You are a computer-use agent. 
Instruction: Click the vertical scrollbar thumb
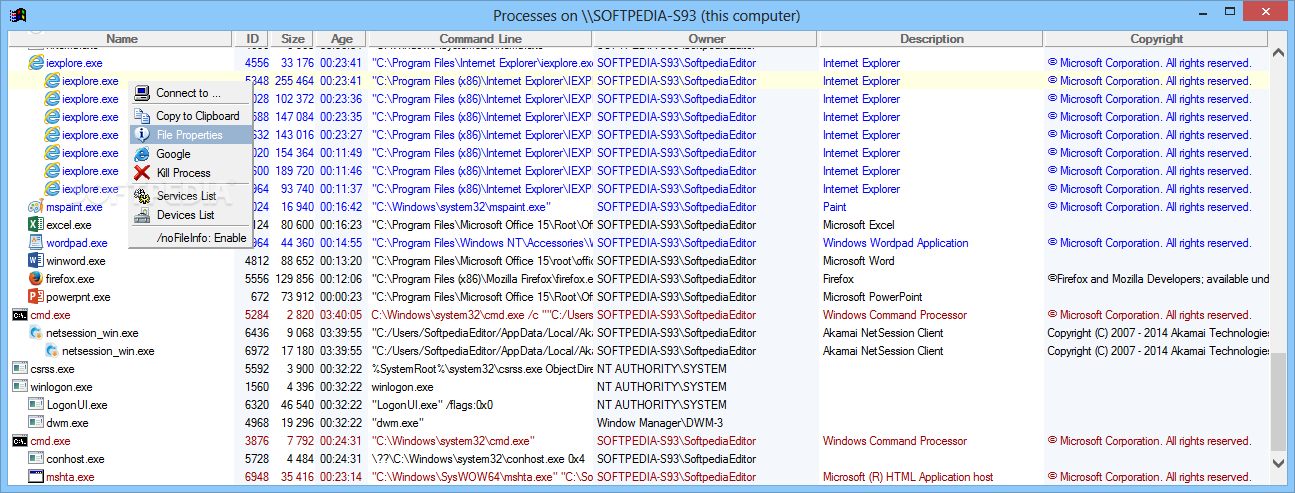click(x=1278, y=400)
